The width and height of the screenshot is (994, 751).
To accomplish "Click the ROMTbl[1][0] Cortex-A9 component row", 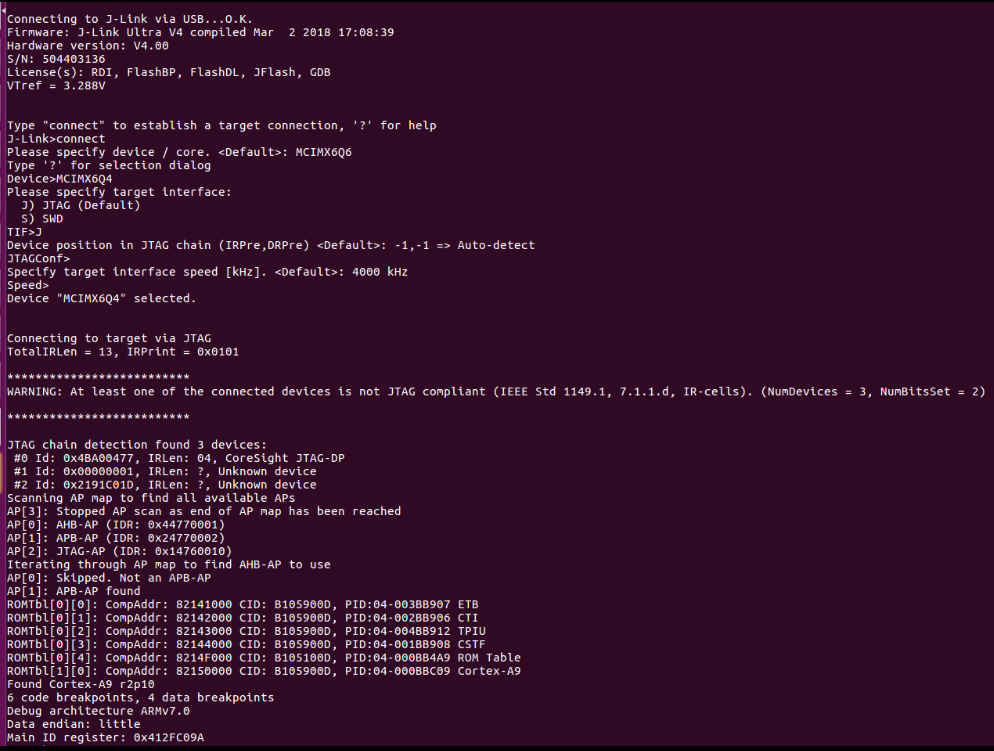I will 264,671.
